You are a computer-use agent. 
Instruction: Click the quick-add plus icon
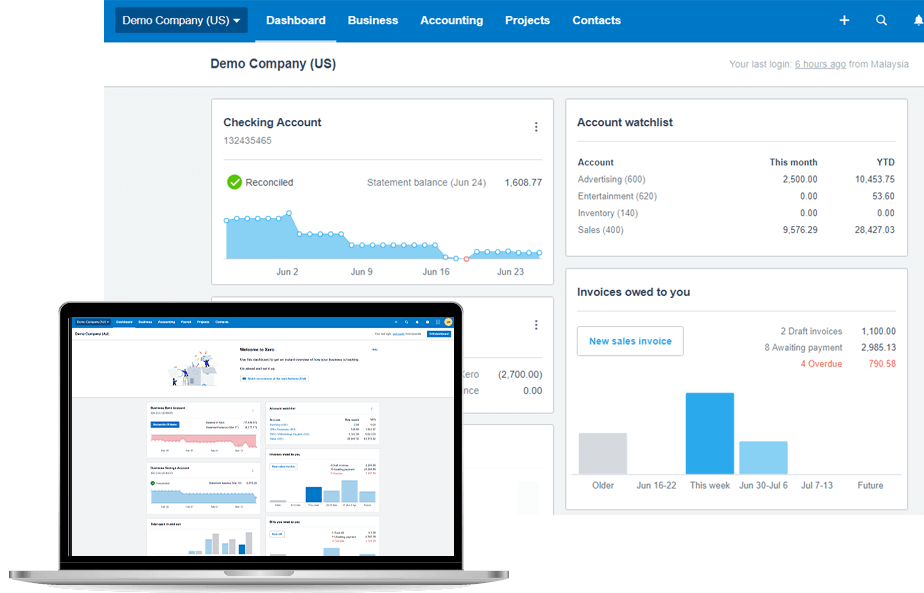coord(844,20)
